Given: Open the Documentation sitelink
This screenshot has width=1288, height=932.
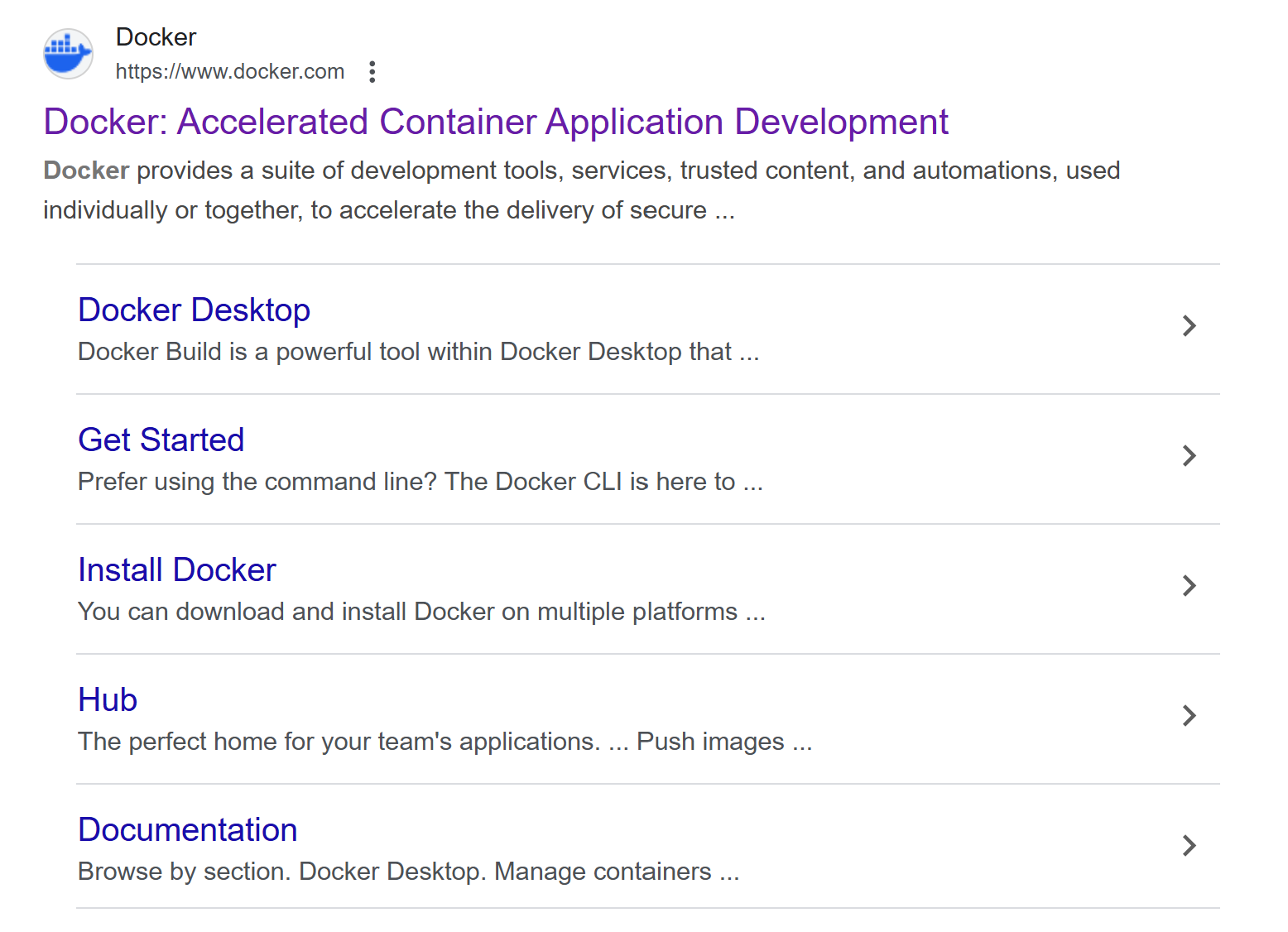Looking at the screenshot, I should [x=188, y=829].
